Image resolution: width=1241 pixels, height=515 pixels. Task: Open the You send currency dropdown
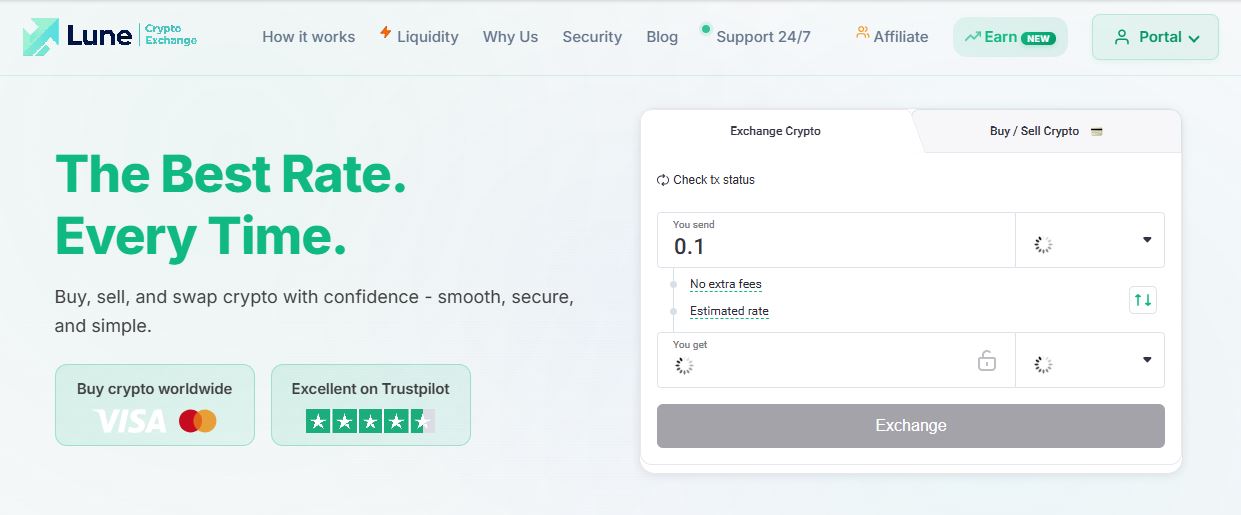pos(1090,240)
